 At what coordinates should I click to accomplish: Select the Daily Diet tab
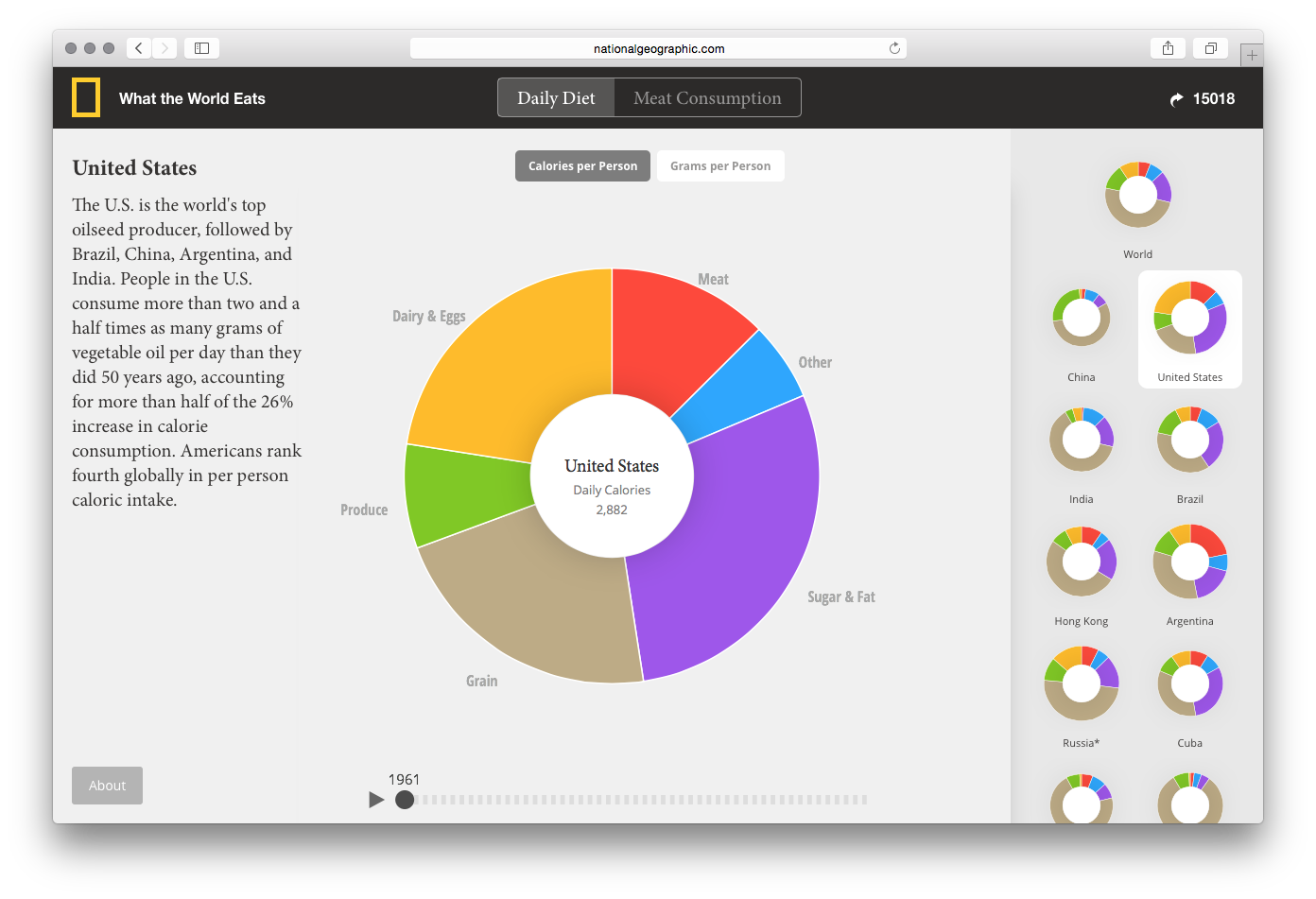point(556,98)
